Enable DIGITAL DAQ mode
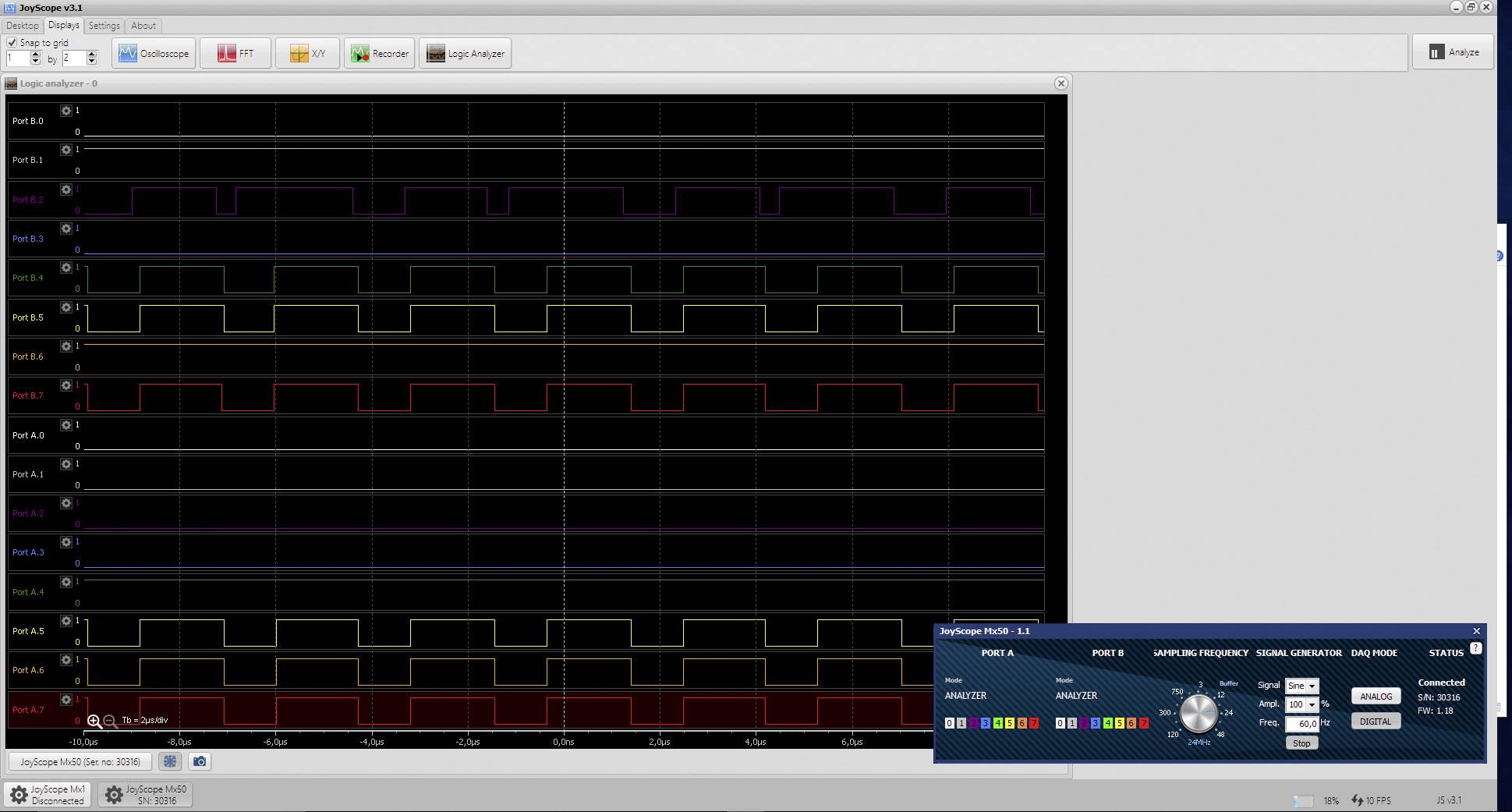The height and width of the screenshot is (812, 1512). click(1375, 721)
